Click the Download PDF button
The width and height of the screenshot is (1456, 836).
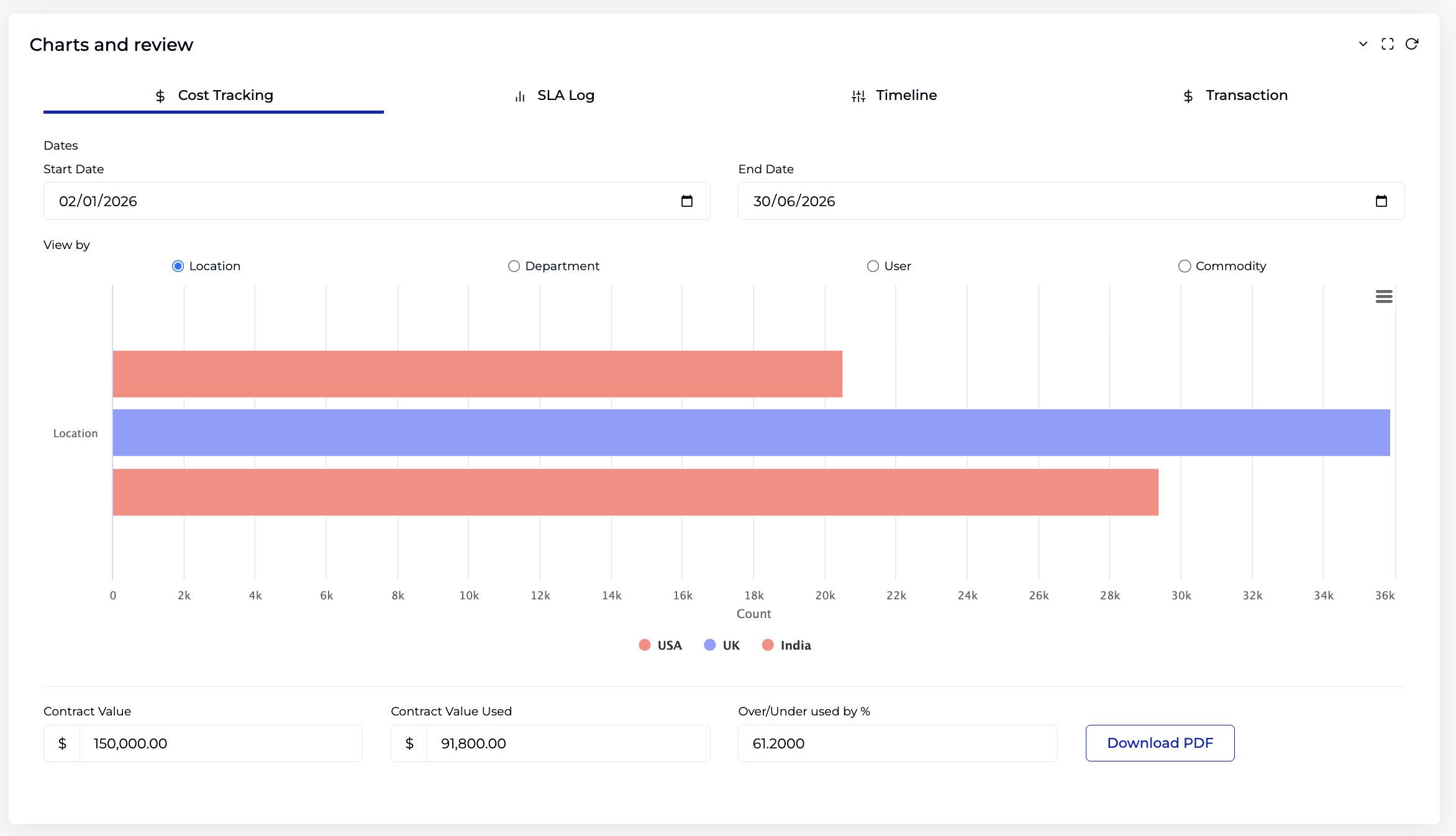[x=1160, y=743]
